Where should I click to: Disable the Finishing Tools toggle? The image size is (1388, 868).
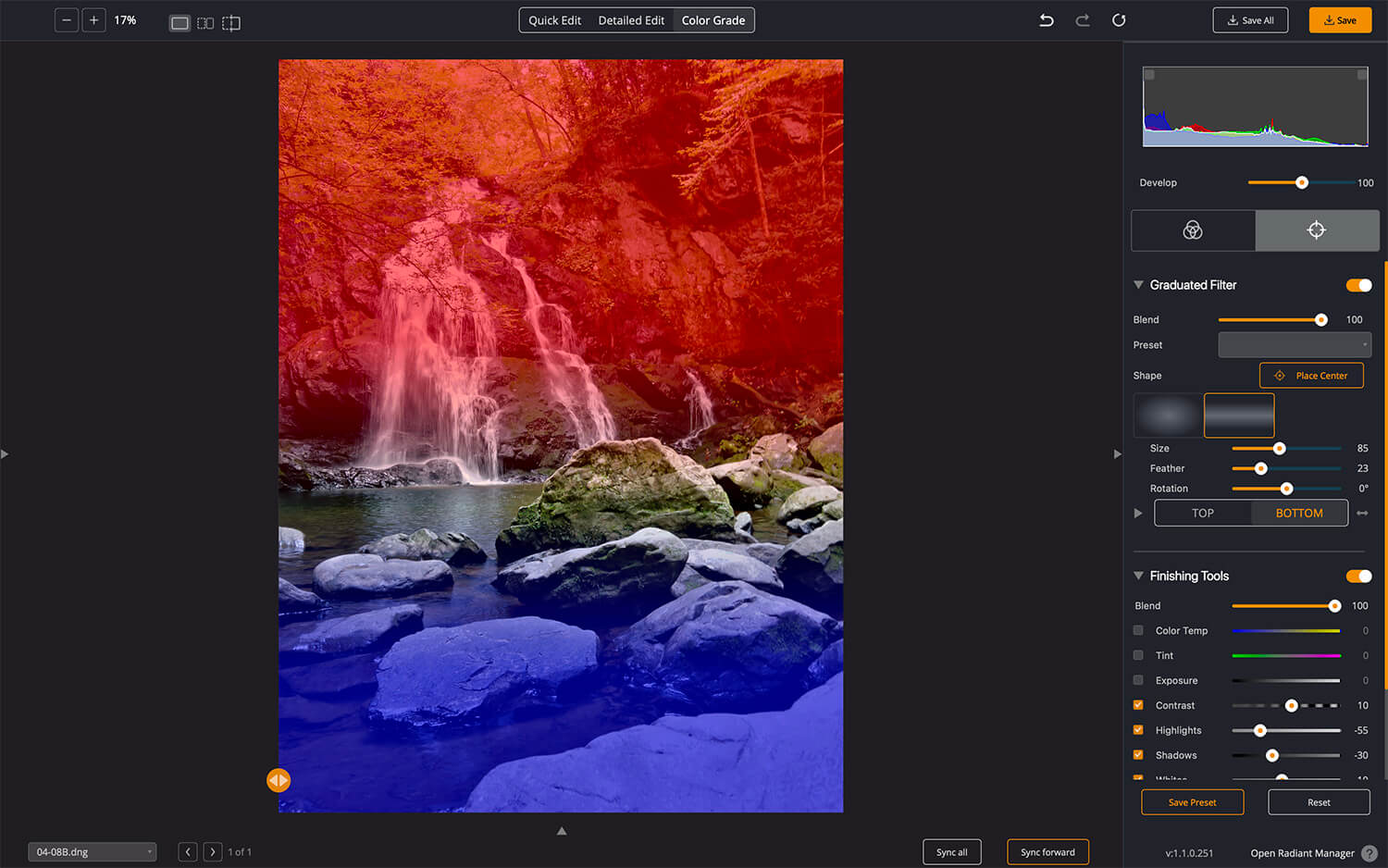point(1358,577)
